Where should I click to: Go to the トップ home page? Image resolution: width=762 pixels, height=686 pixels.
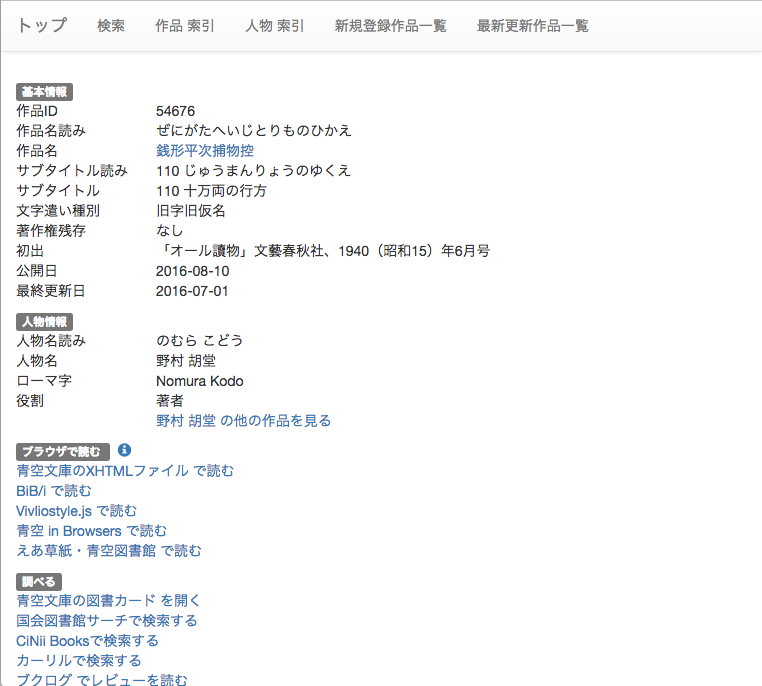coord(42,25)
